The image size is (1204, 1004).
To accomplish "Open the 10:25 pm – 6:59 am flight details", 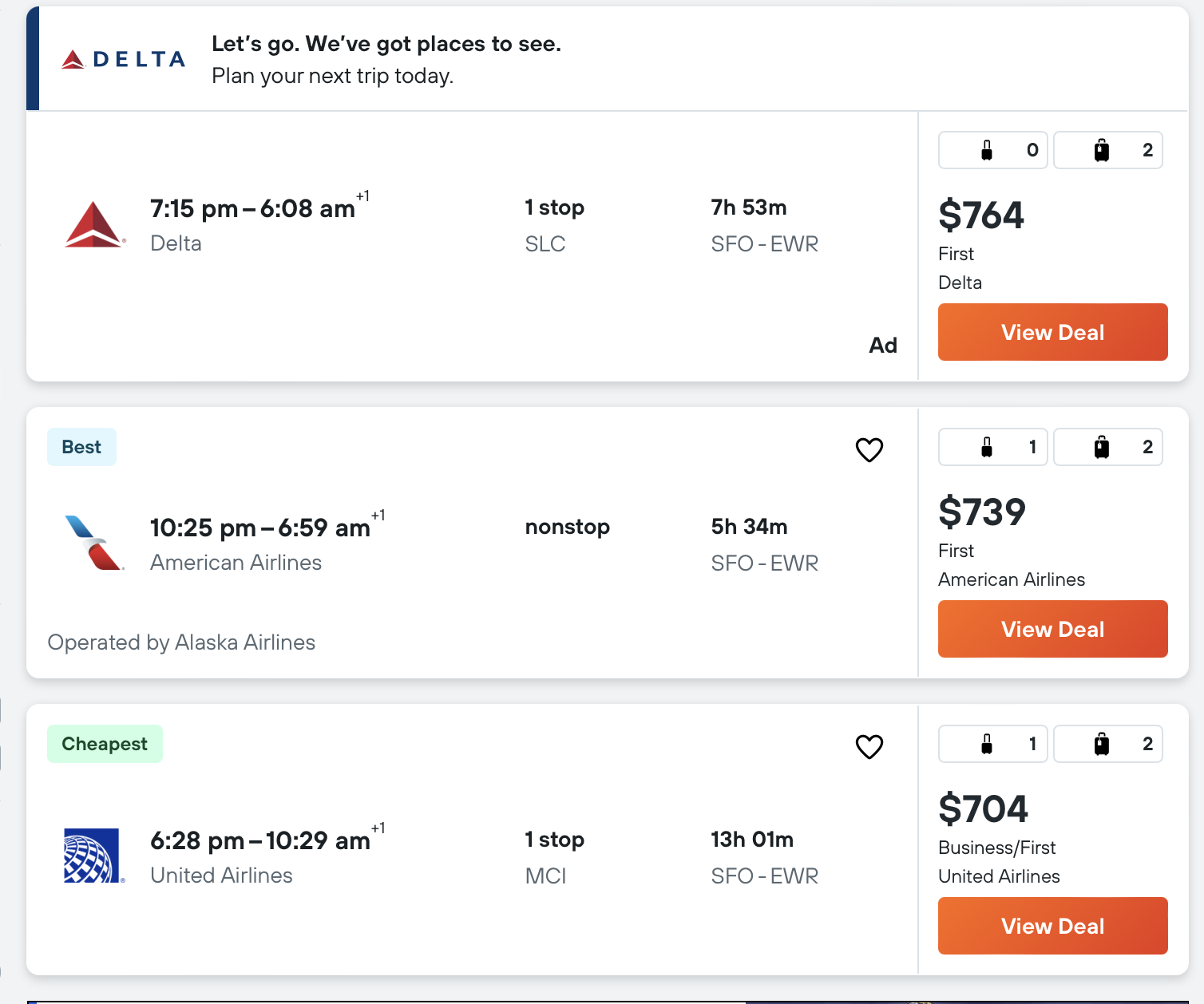I will click(260, 528).
